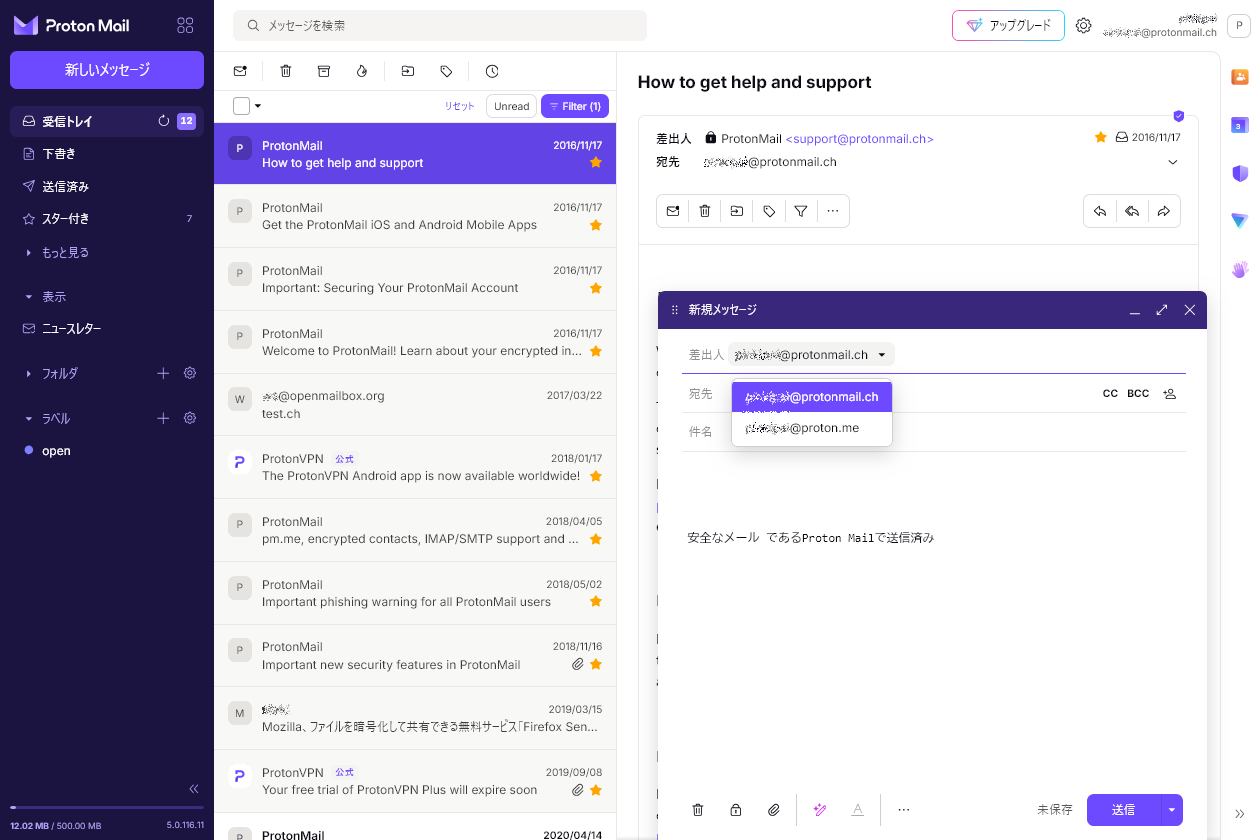Open the スター付き starred folder
Viewport: 1260px width, 840px height.
(x=107, y=218)
